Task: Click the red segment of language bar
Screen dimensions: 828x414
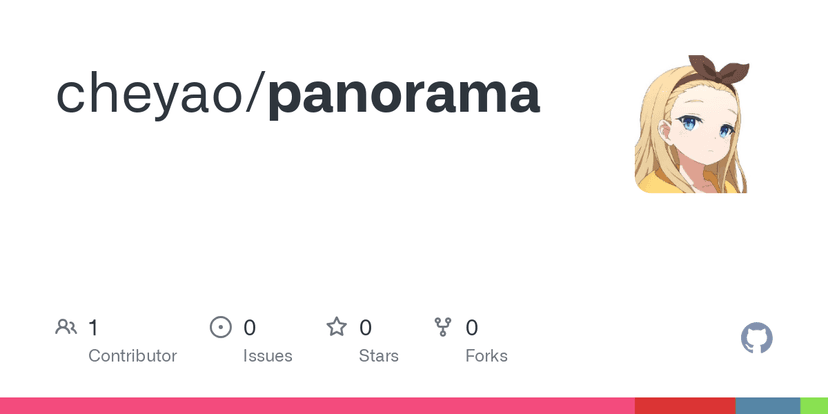Action: click(x=685, y=405)
